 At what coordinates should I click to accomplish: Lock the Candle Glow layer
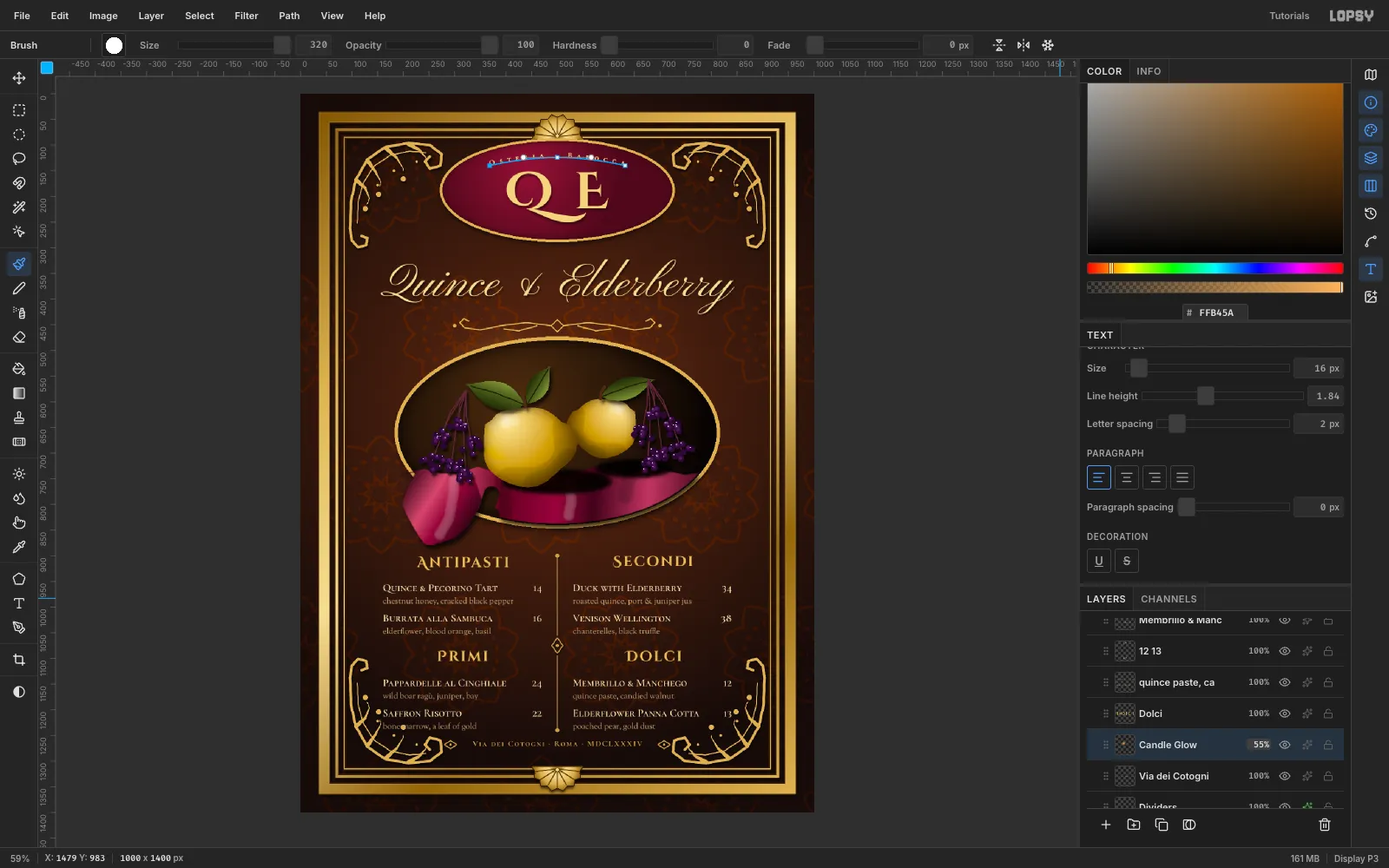pyautogui.click(x=1328, y=745)
